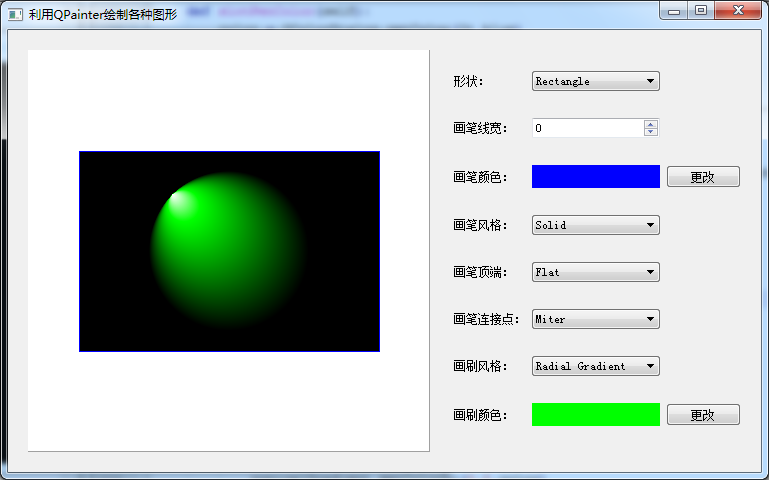Click the blue 画笔颜色 color swatch
769x480 pixels.
(x=595, y=177)
